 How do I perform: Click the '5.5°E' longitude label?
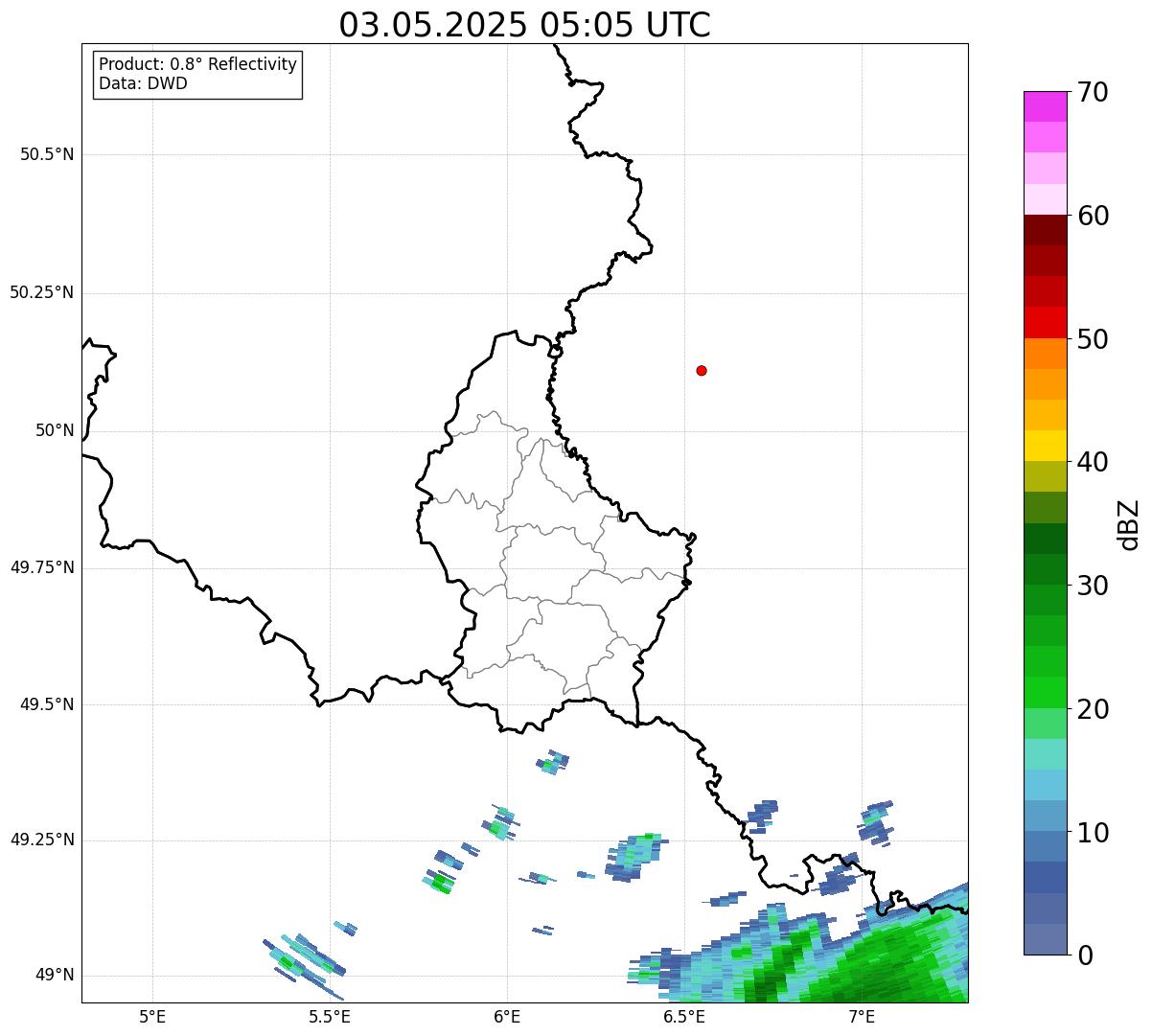tap(330, 1016)
